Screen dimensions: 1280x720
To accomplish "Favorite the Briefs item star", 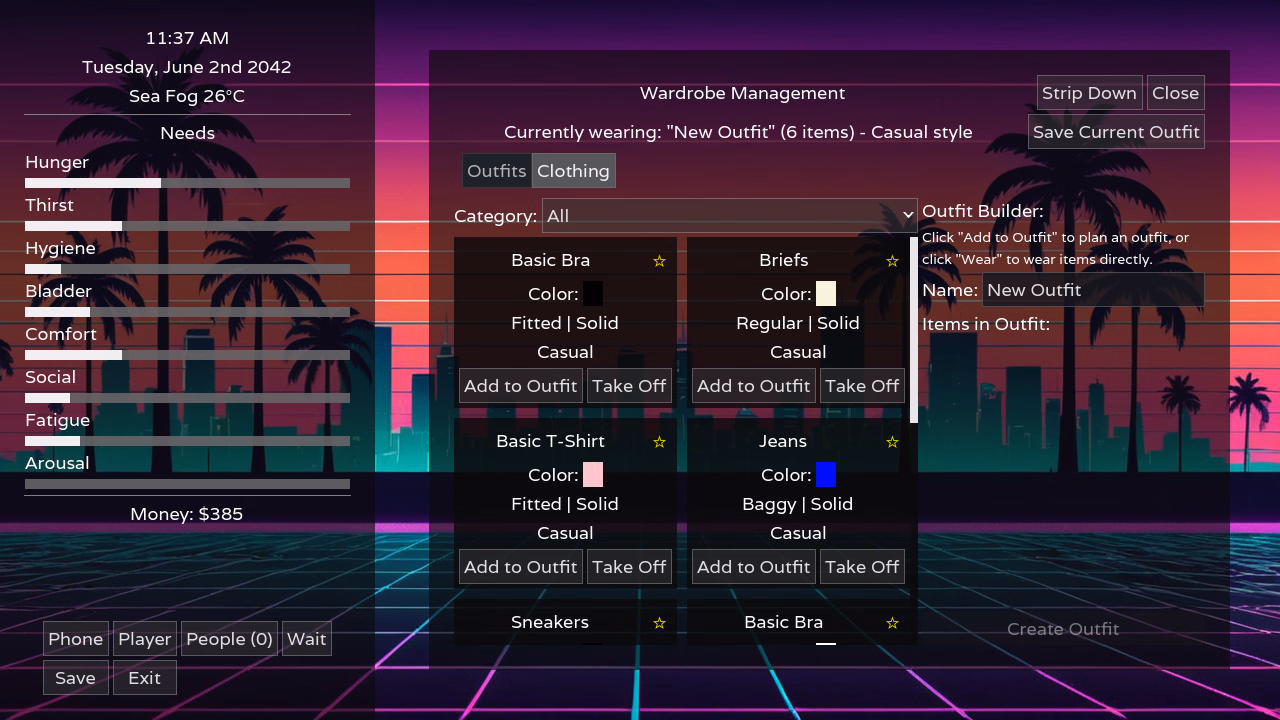I will coord(892,261).
